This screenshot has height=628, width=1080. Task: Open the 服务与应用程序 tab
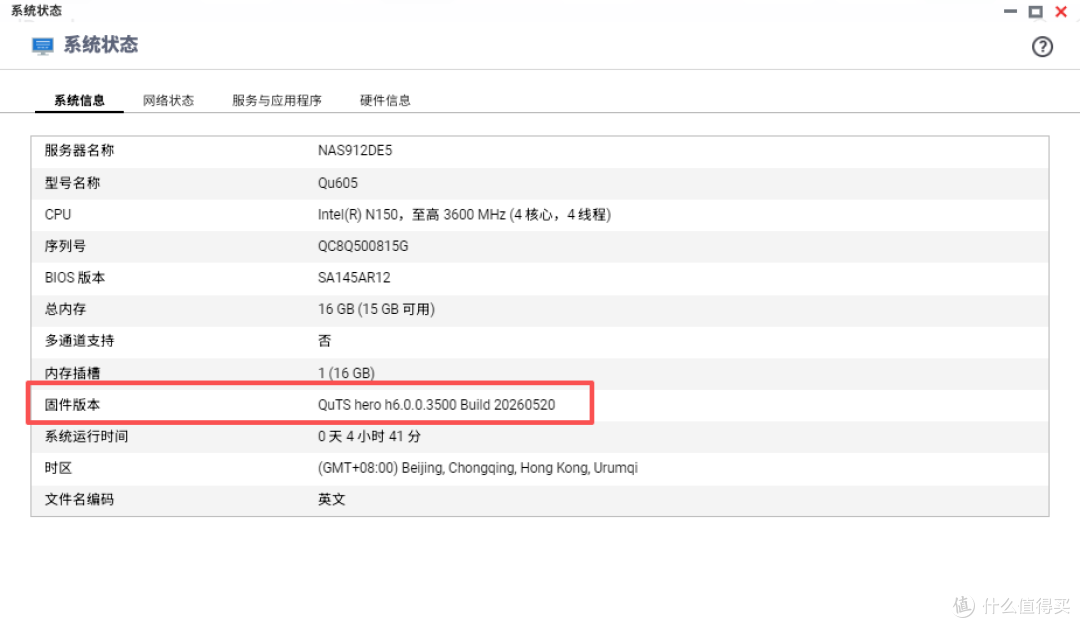coord(277,101)
